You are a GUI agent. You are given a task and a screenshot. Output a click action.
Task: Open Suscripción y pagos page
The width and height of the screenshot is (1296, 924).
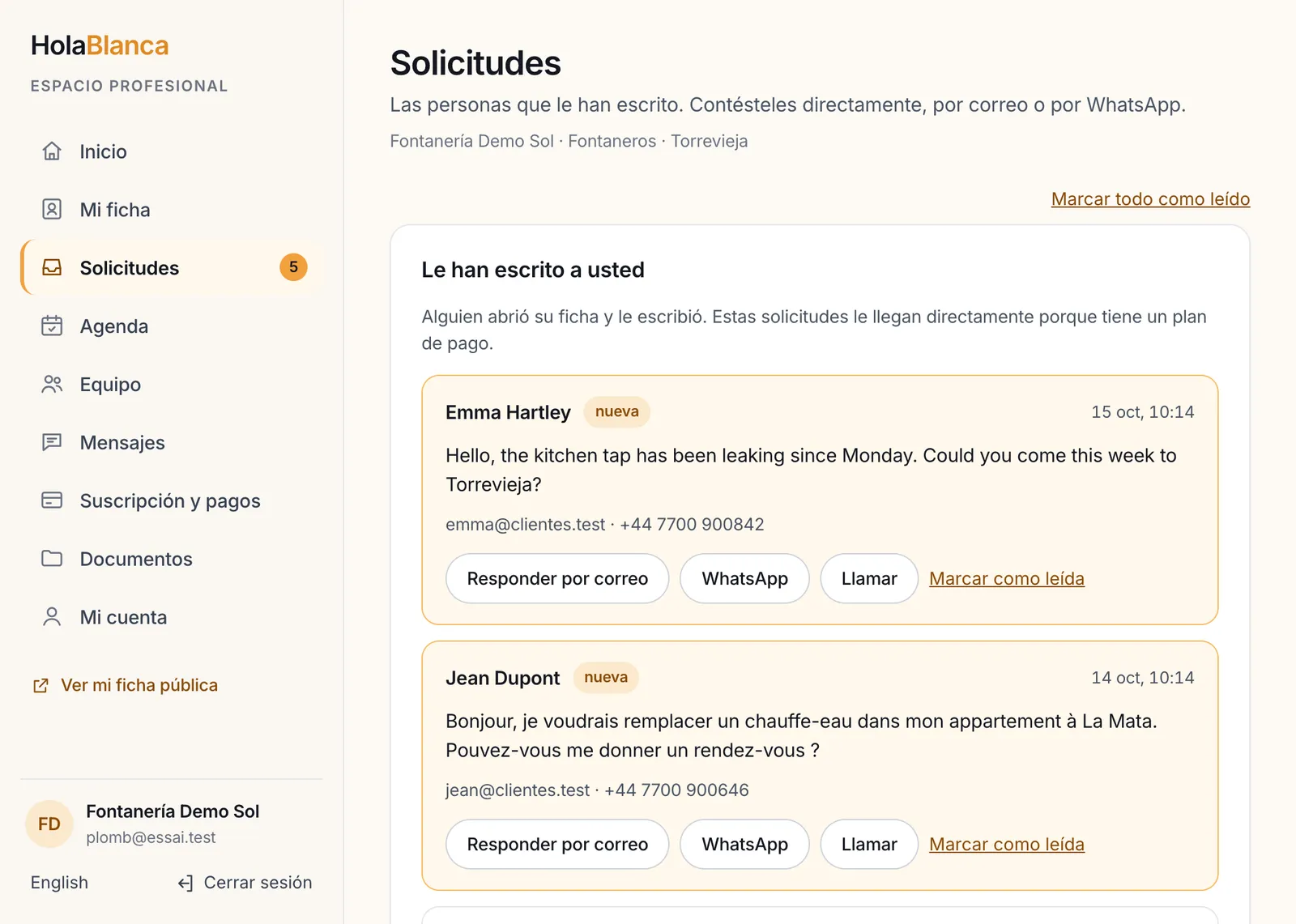pyautogui.click(x=172, y=501)
